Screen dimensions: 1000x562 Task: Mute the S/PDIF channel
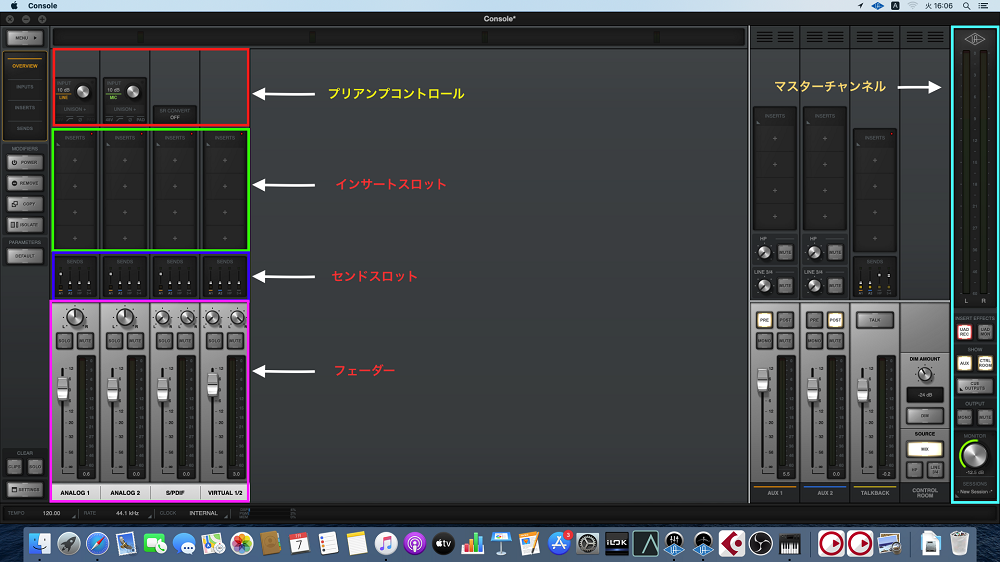point(185,341)
